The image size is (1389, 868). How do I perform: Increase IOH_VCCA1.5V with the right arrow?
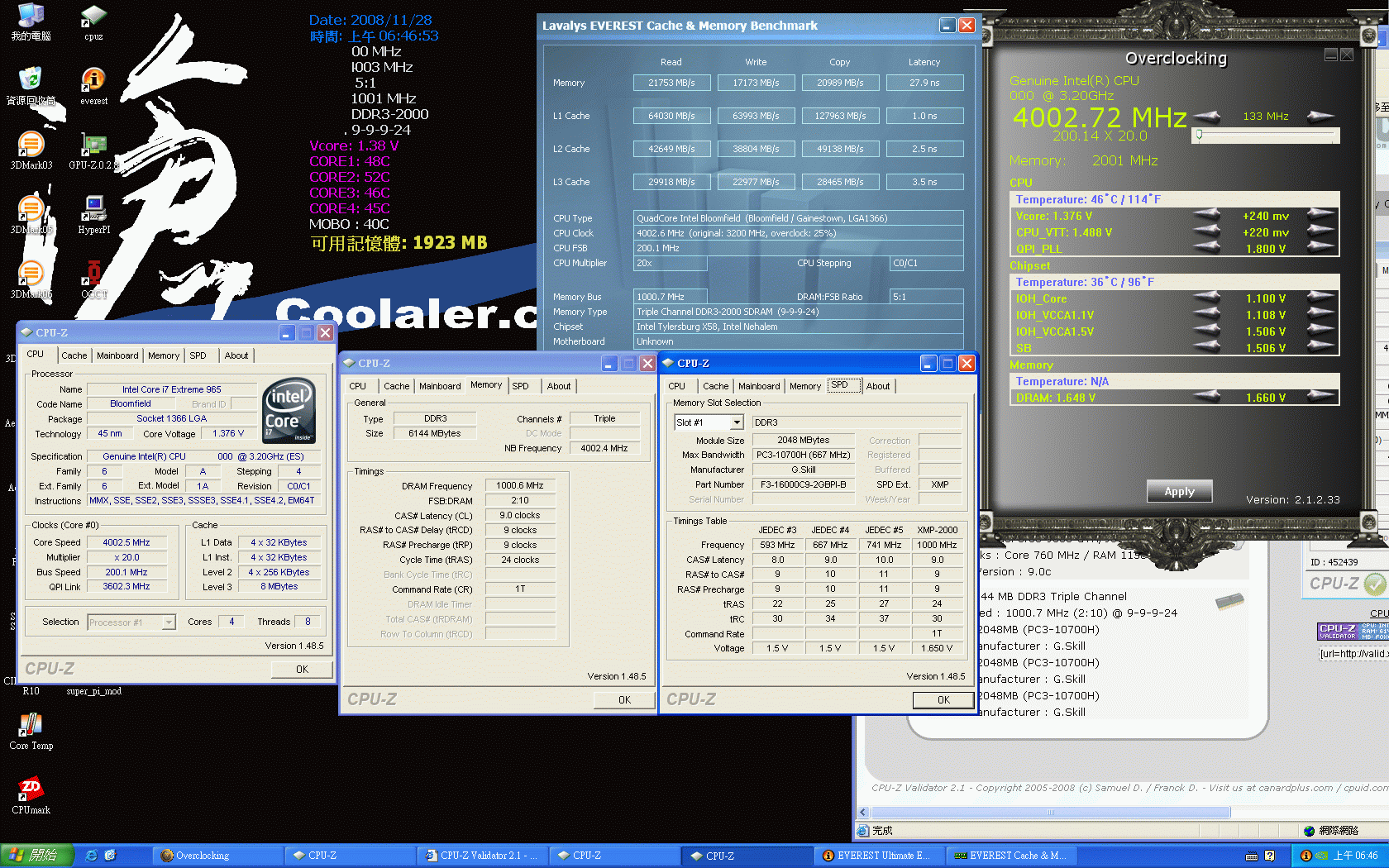coord(1320,331)
